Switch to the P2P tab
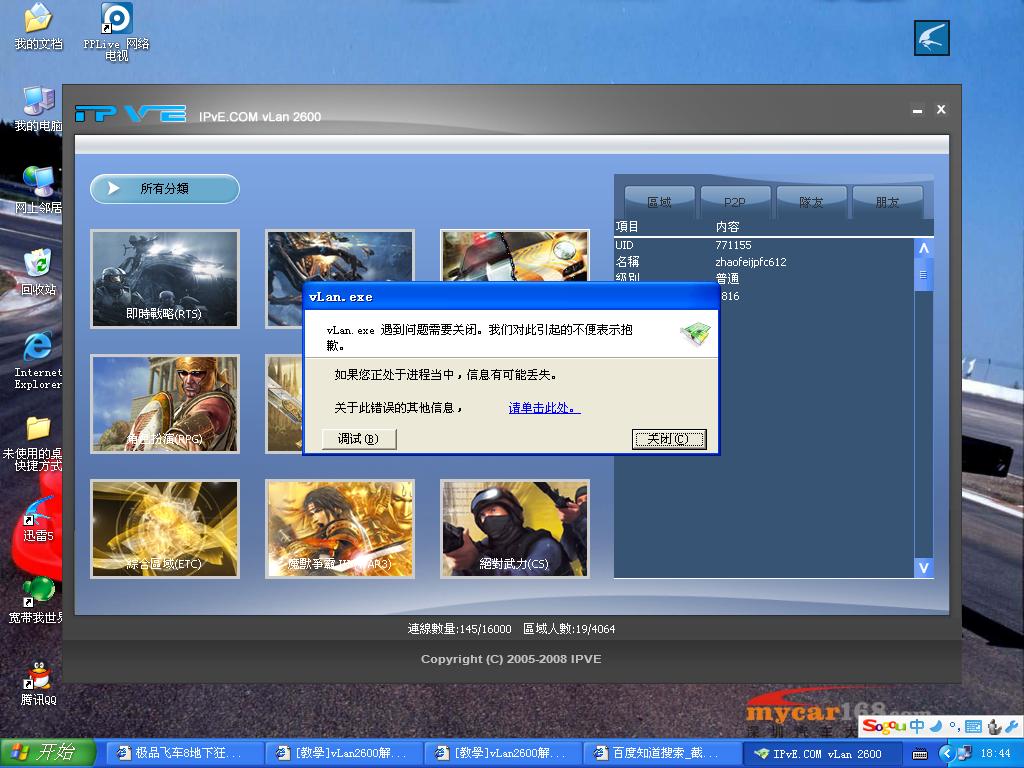This screenshot has width=1024, height=768. 735,201
